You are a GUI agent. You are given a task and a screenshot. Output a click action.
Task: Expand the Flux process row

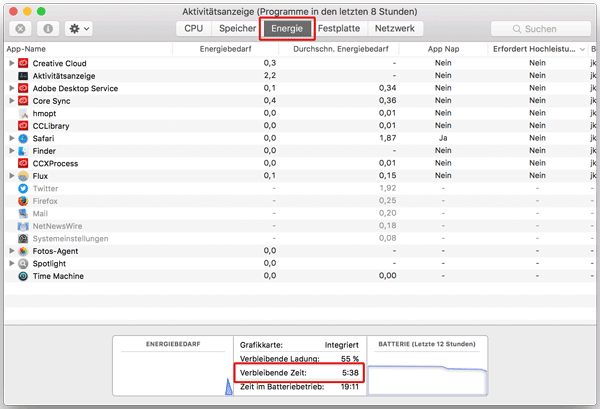pos(11,176)
